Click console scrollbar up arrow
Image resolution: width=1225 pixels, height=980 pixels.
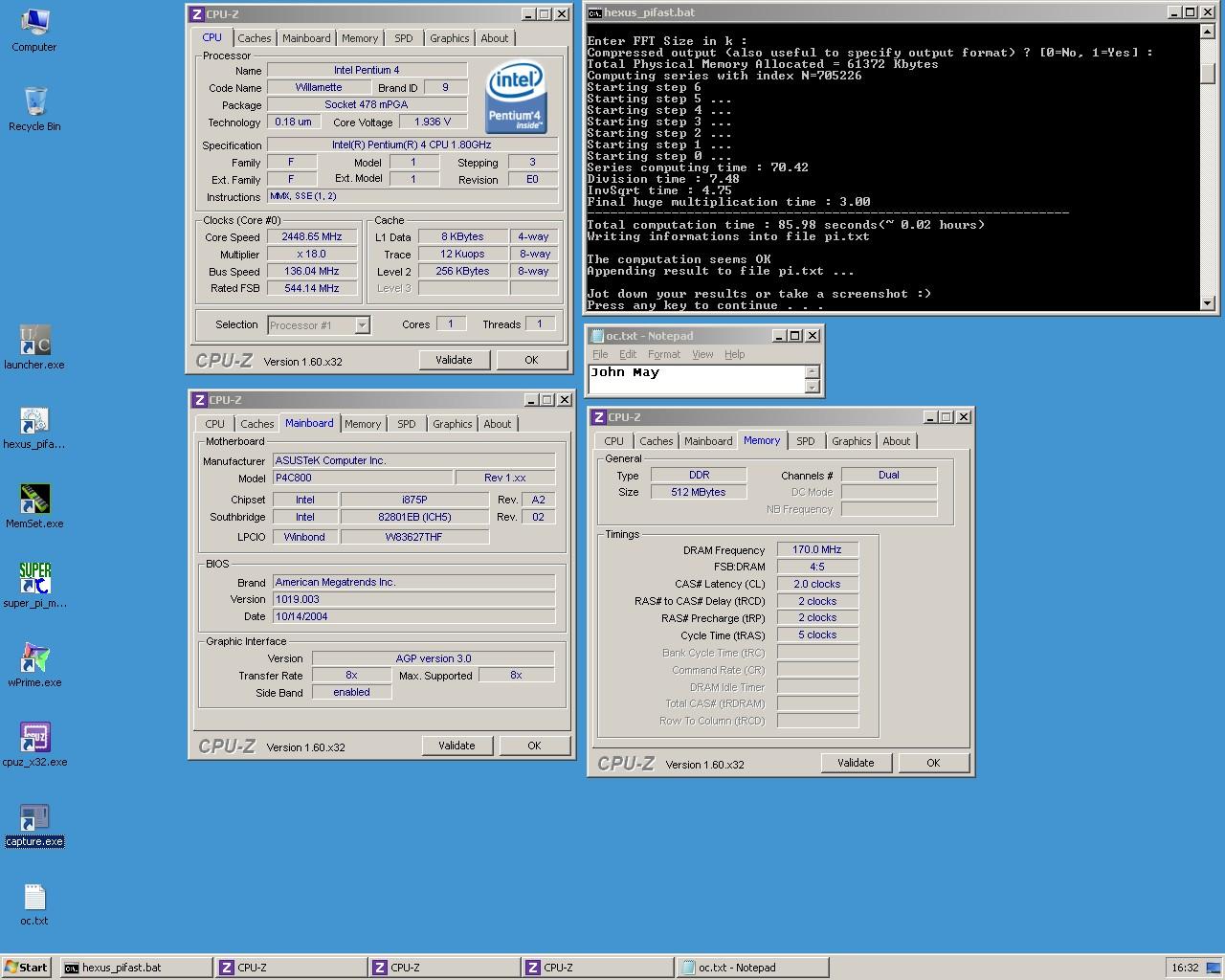click(1207, 32)
